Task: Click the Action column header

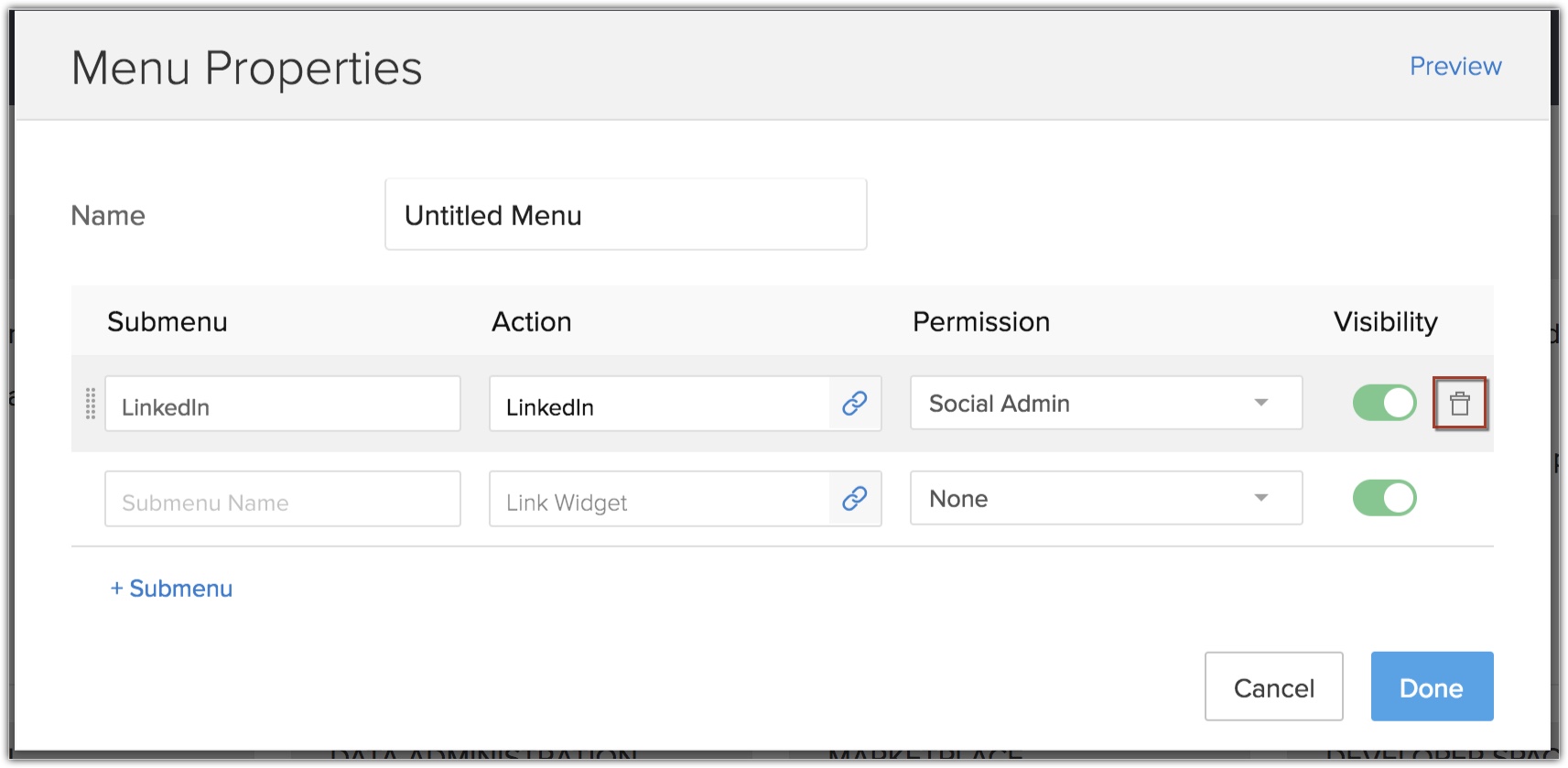Action: [531, 322]
